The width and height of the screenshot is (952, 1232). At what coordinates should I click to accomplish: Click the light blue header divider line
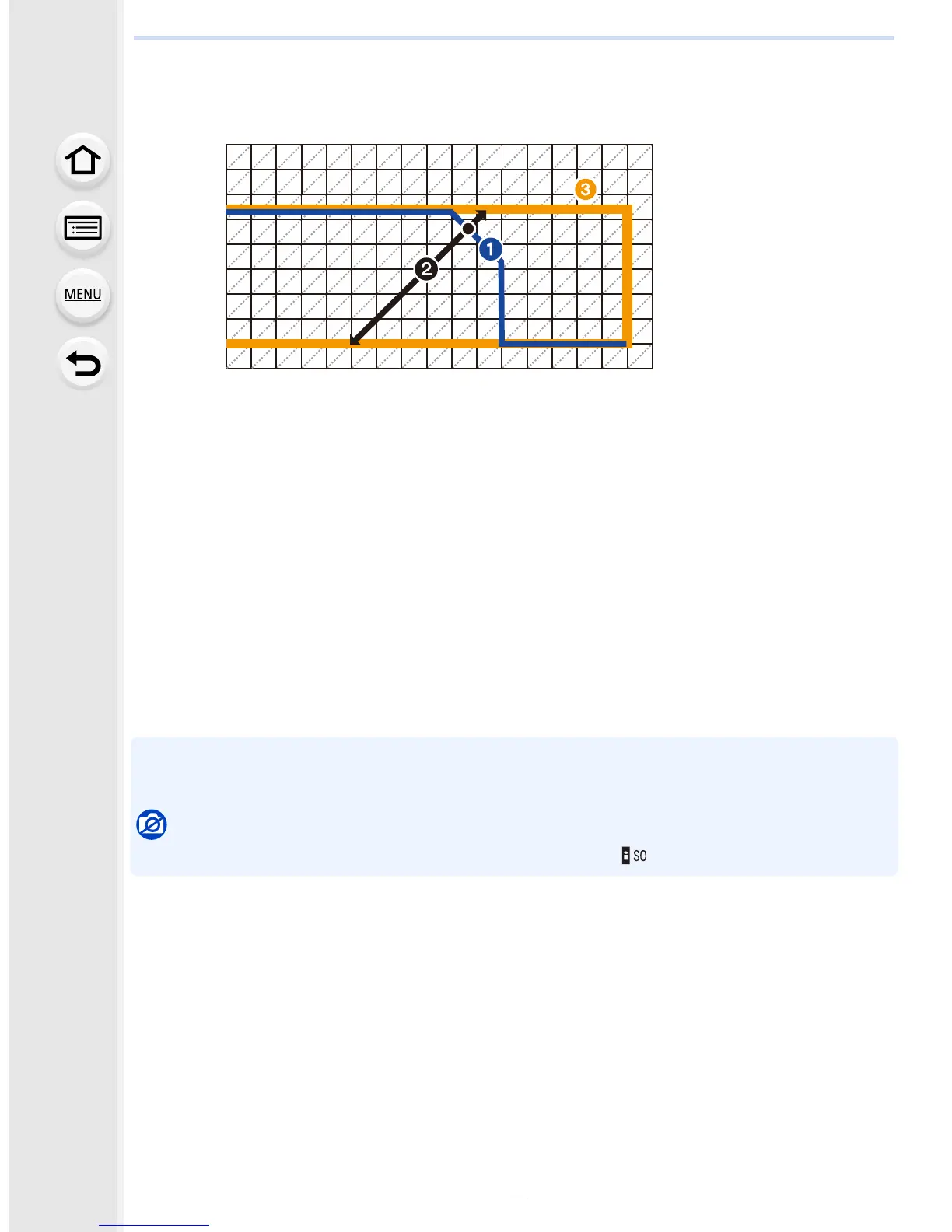pos(514,37)
